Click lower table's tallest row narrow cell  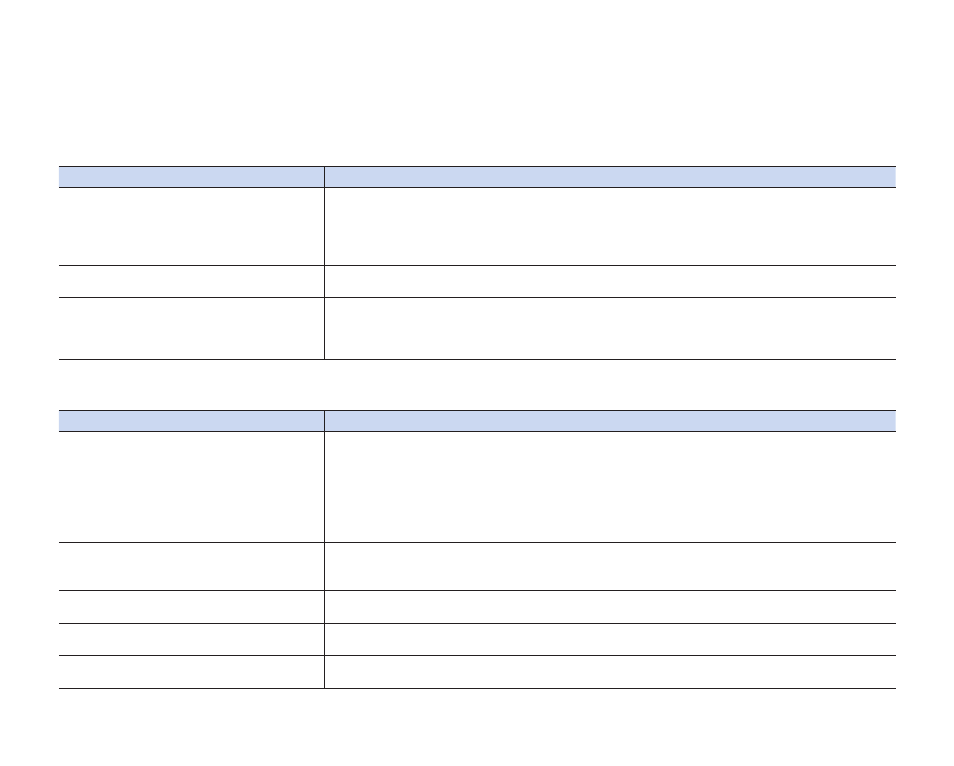(191, 487)
